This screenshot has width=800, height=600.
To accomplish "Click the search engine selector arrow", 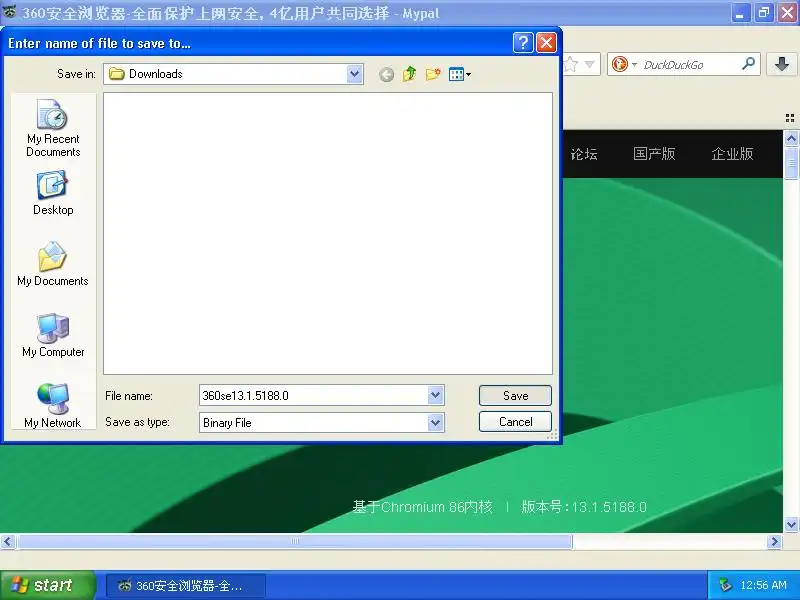I will (635, 65).
